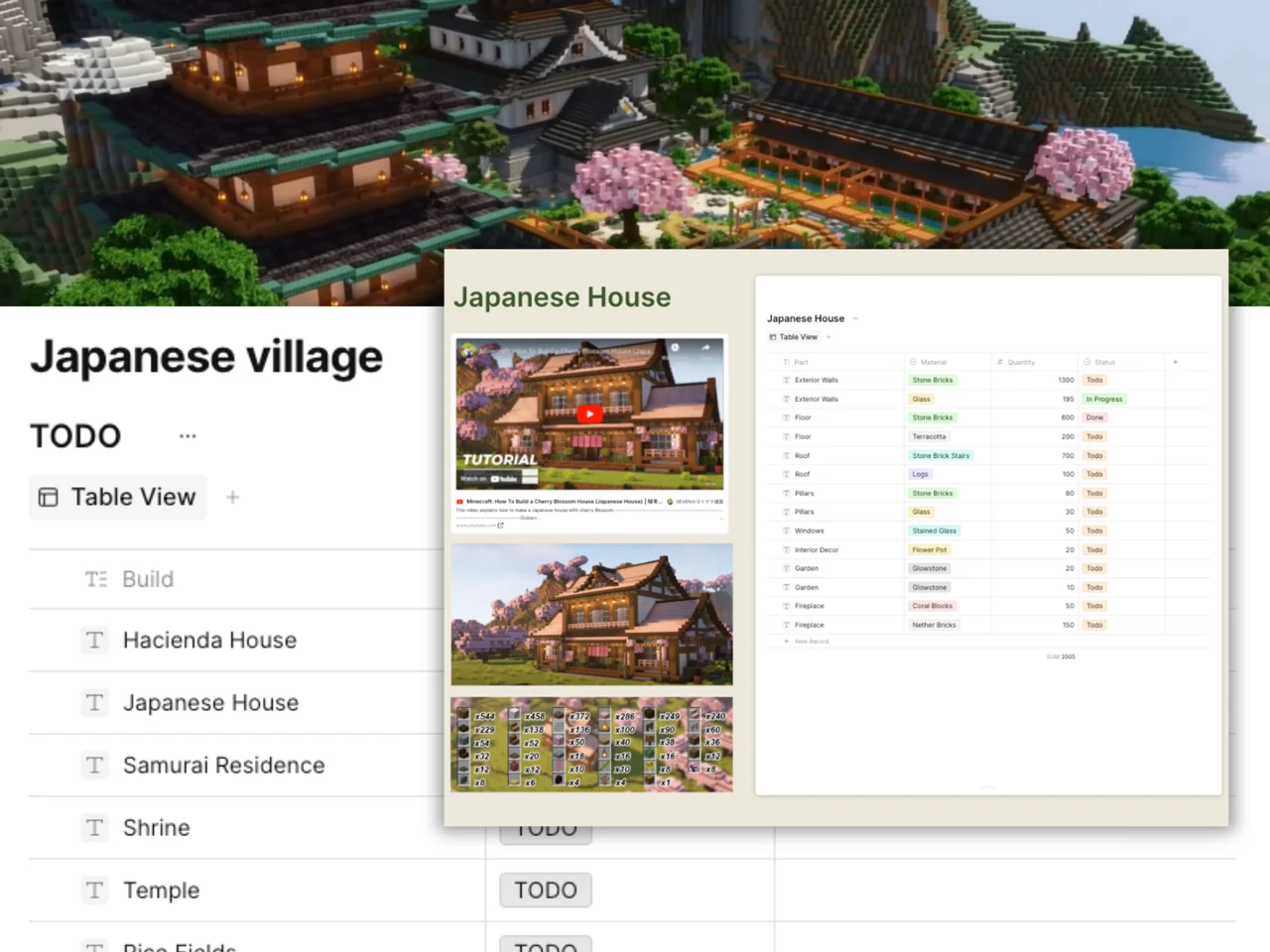
Task: Click the YouTube share arrow on the video
Action: point(705,348)
